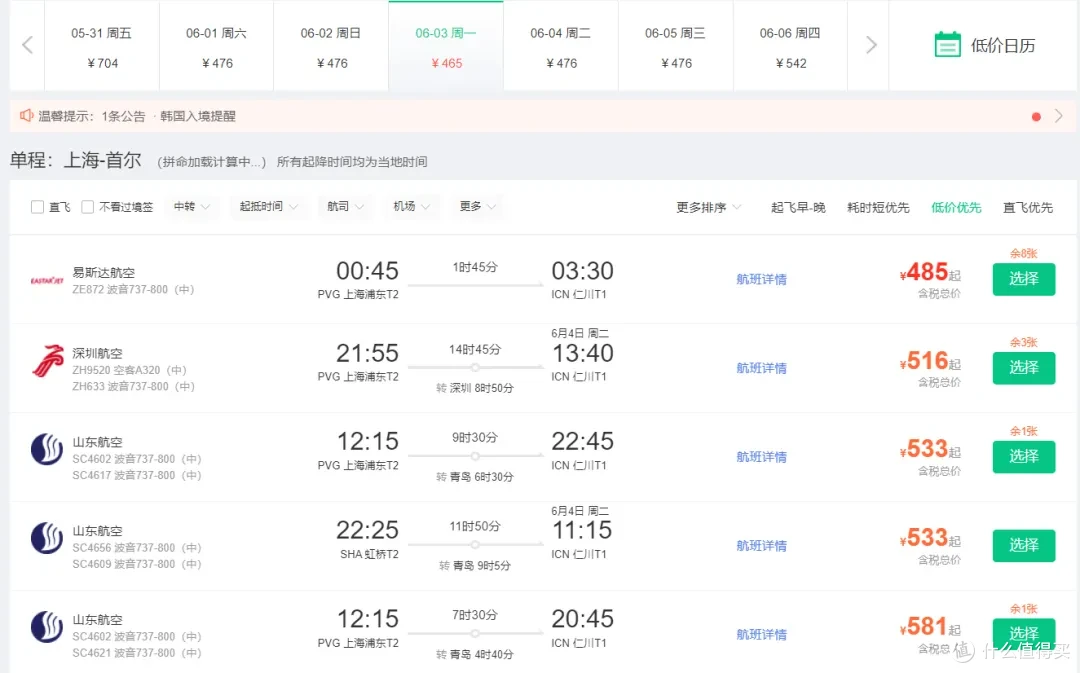
Task: Choose the ¥533 flight departing 22:25
Action: [x=1024, y=545]
